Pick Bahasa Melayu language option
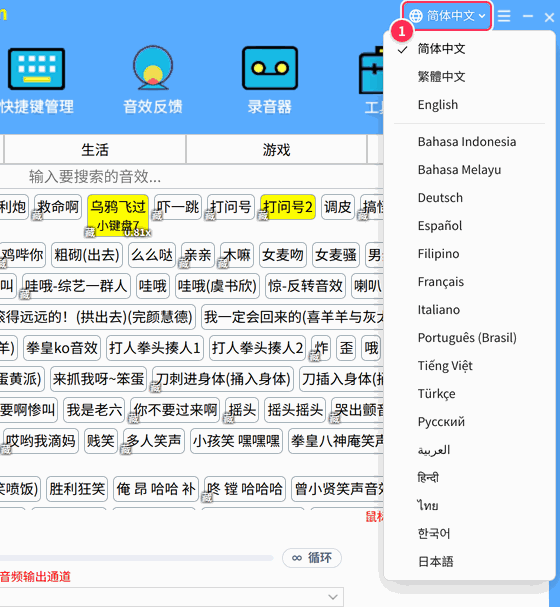Viewport: 560px width, 607px height. click(x=459, y=170)
